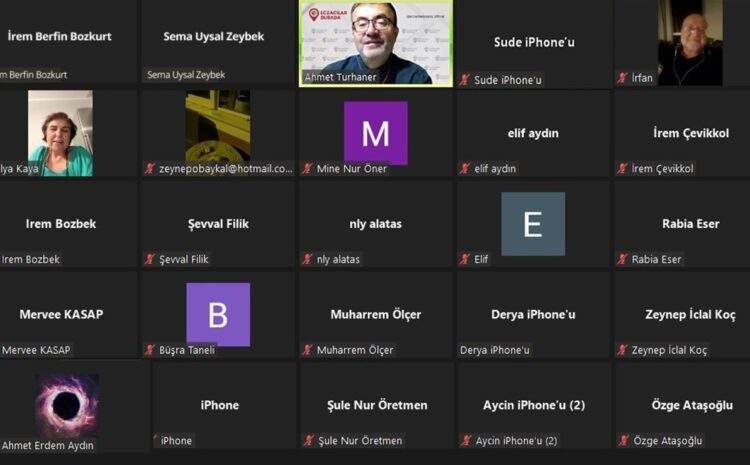Click the woman in teal's video feed
Screen dimensions: 750x465
[x=60, y=133]
